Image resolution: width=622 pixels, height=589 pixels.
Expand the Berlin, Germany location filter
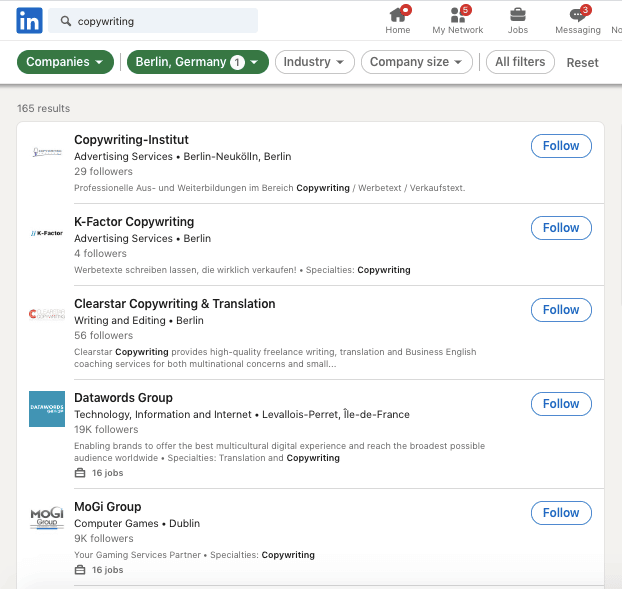pyautogui.click(x=198, y=62)
